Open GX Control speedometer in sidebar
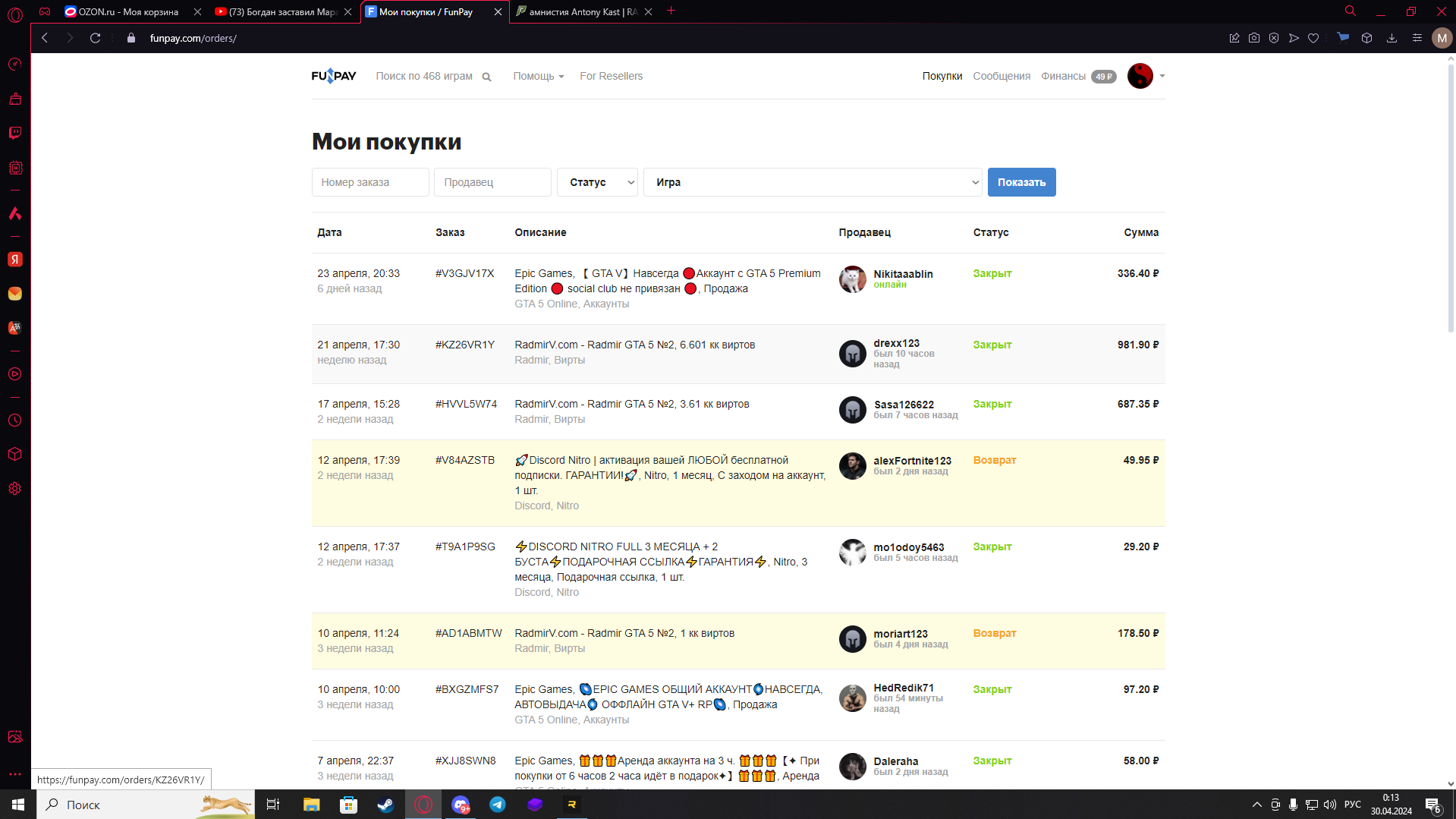The height and width of the screenshot is (819, 1456). [15, 65]
